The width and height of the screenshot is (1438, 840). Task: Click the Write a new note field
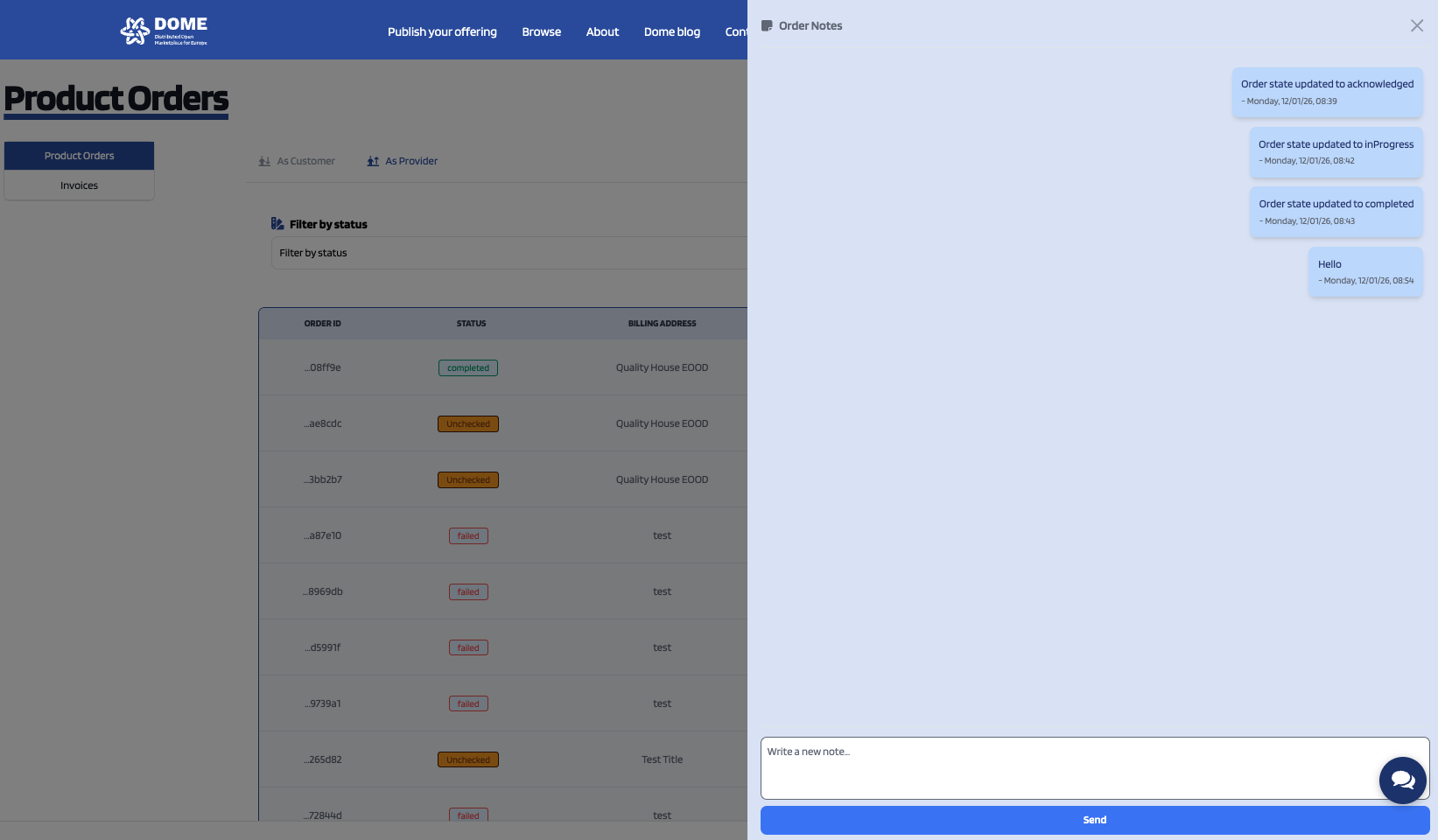1068,767
